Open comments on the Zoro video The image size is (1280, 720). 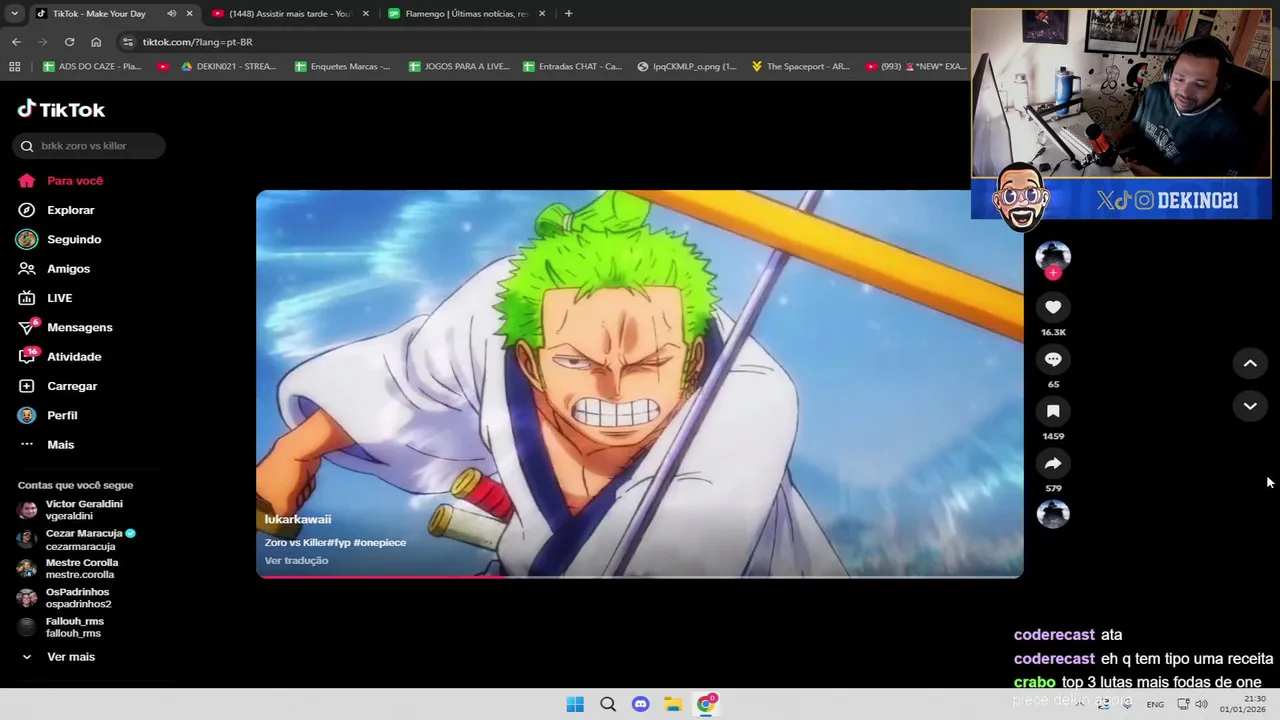pyautogui.click(x=1053, y=359)
